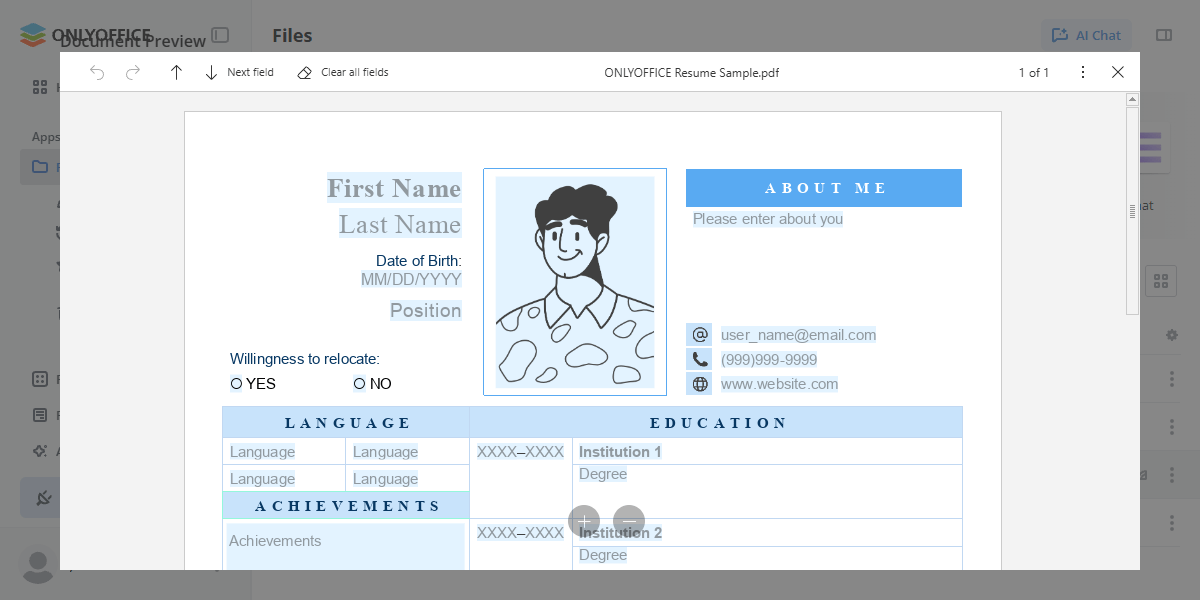Click the Next field button
Viewport: 1200px width, 600px height.
click(x=239, y=72)
